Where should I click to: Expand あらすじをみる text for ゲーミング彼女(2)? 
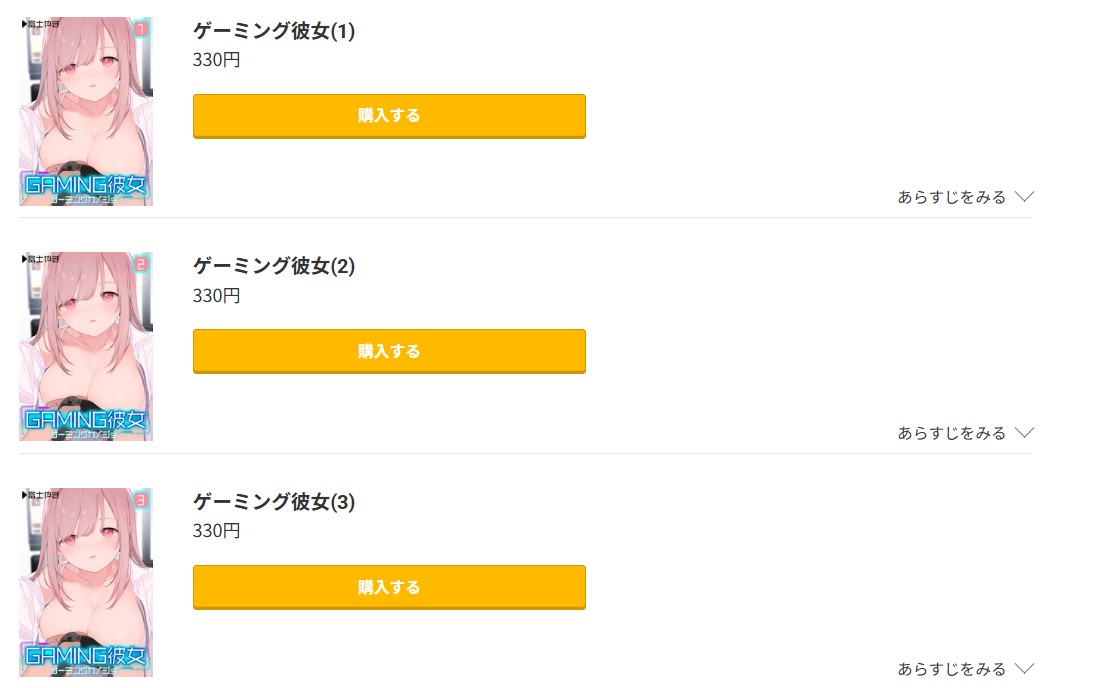(952, 433)
